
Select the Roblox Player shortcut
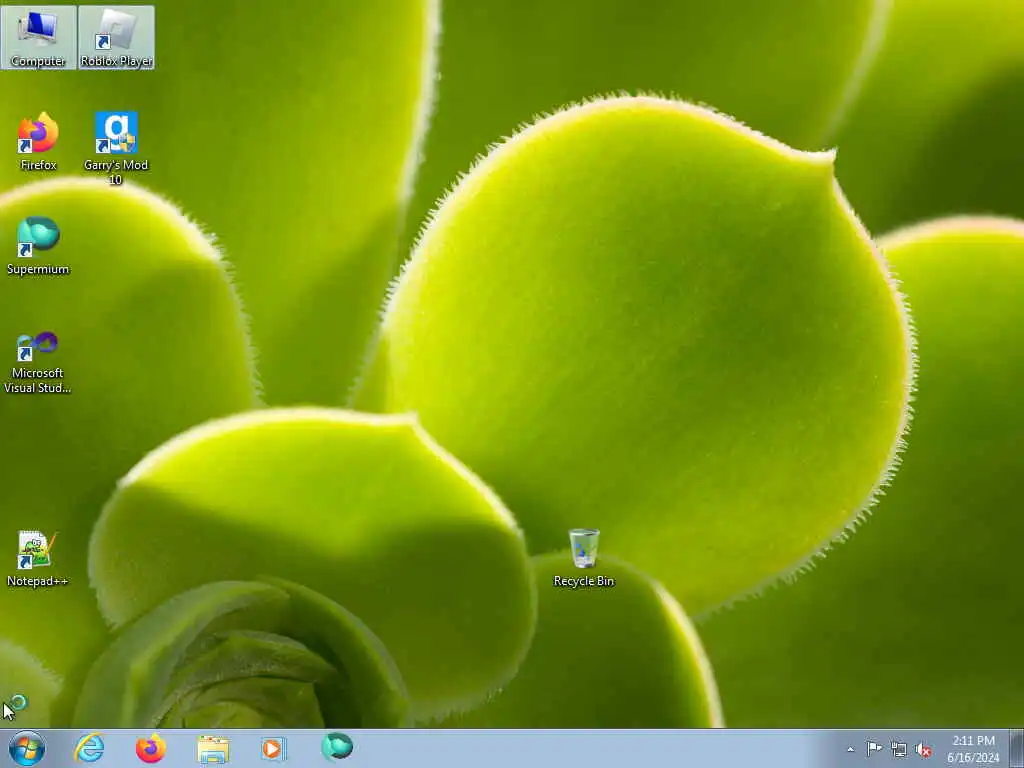116,38
